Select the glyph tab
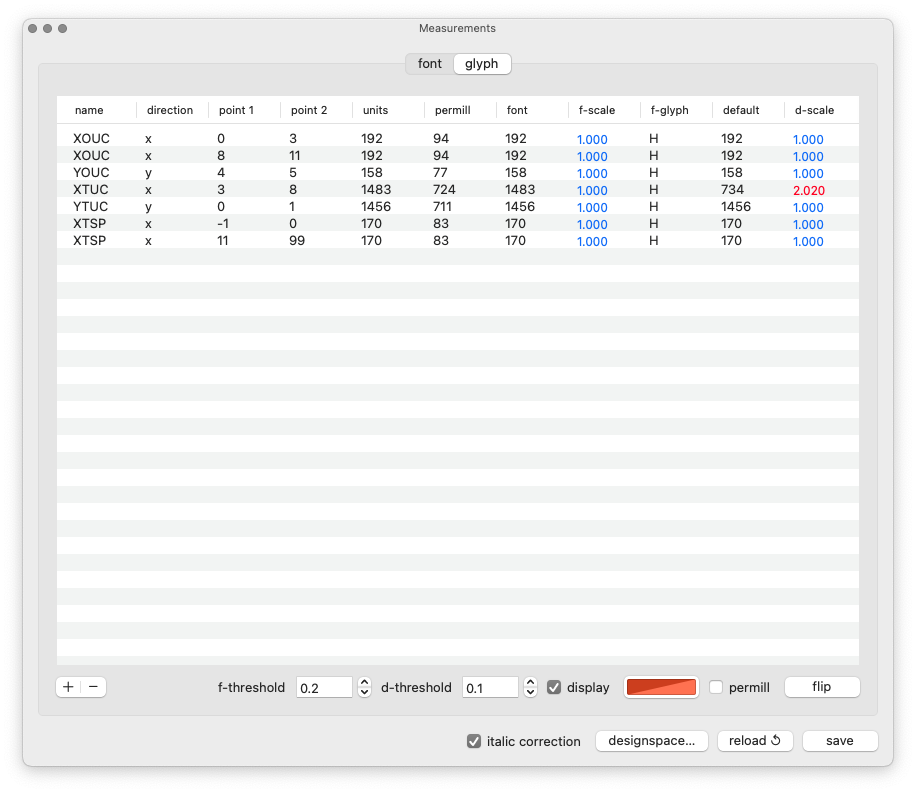 [481, 64]
